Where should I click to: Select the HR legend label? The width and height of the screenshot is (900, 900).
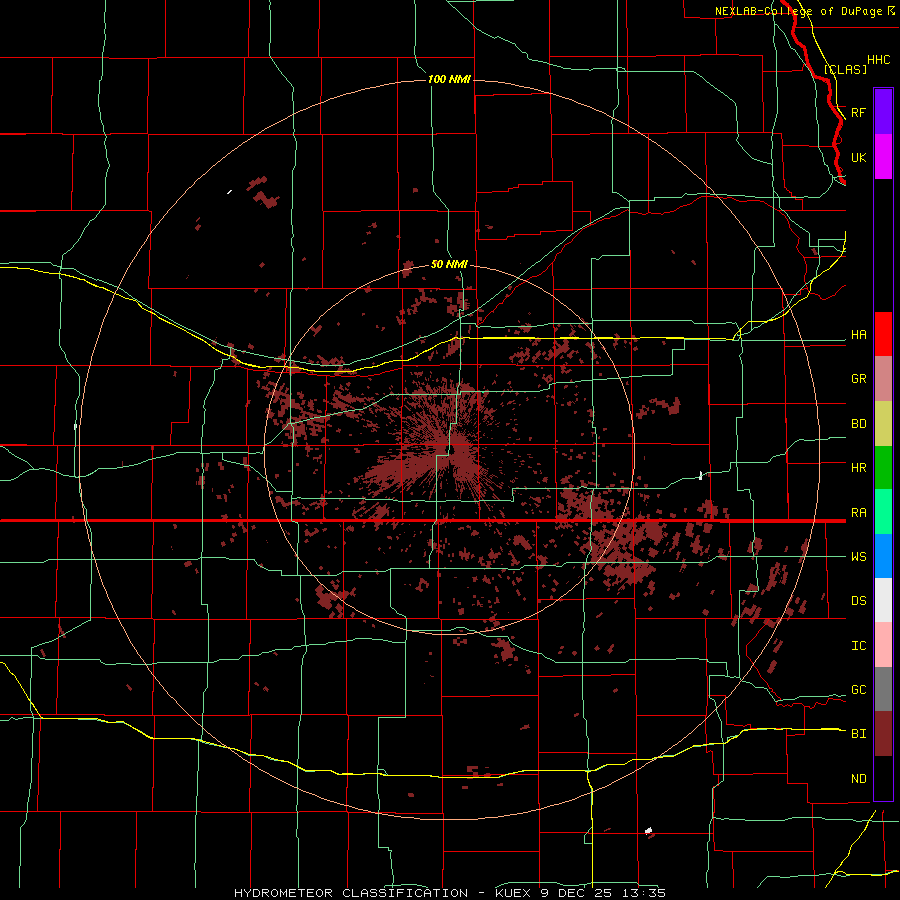tap(858, 468)
